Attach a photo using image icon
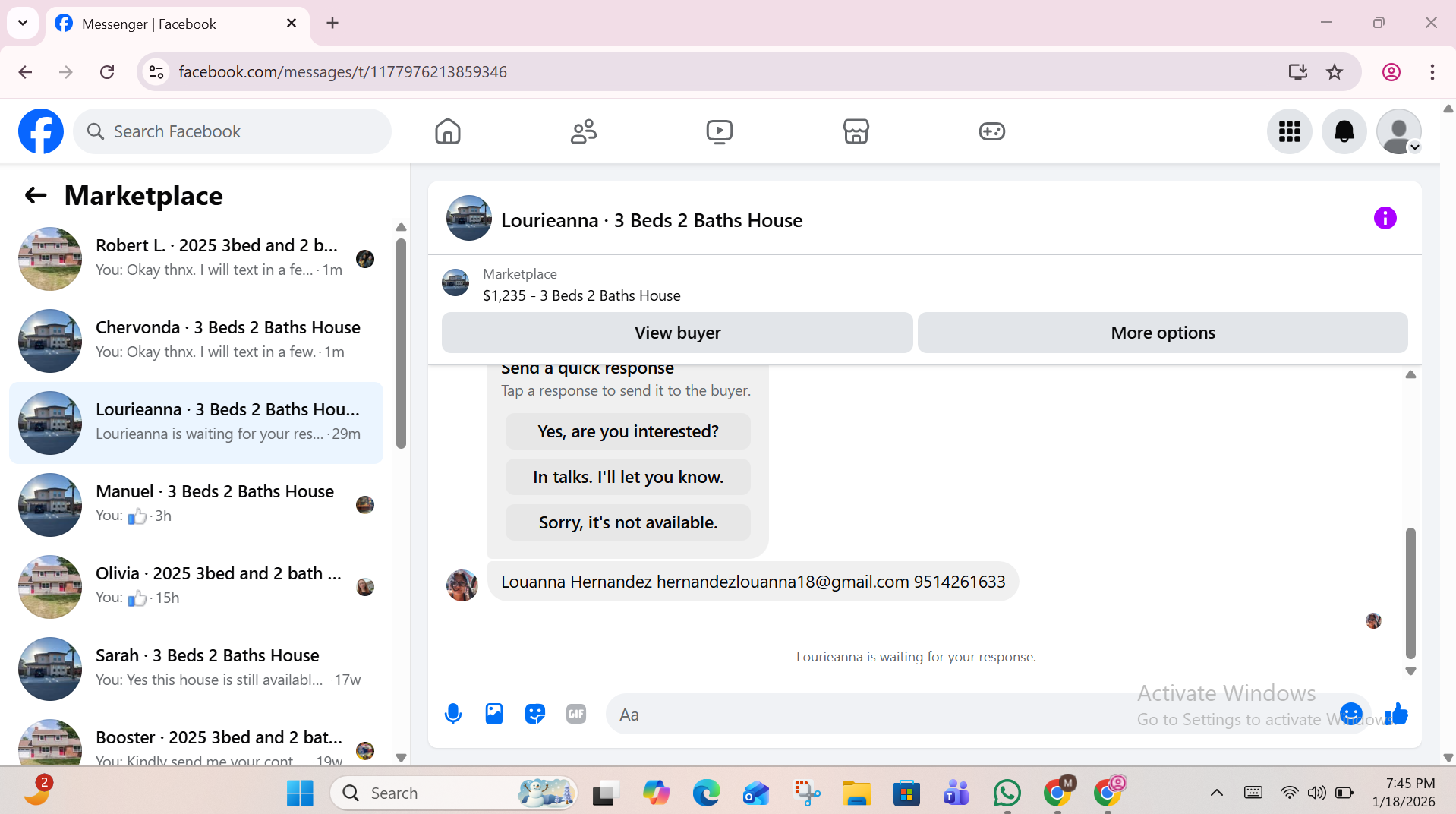This screenshot has width=1456, height=814. tap(494, 714)
